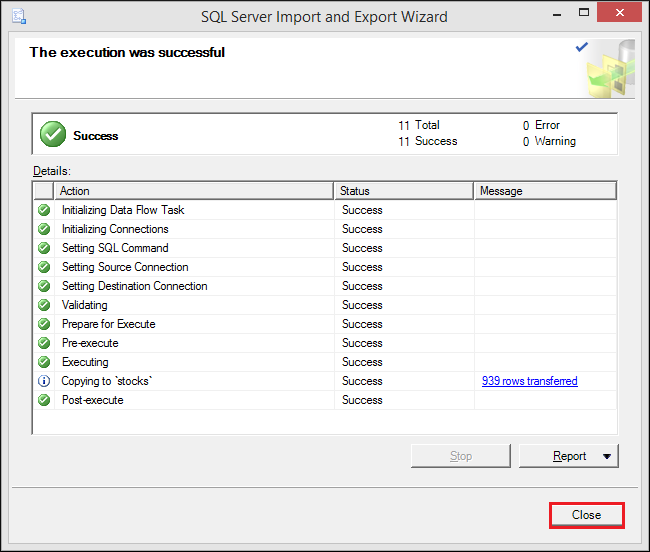Open the Report dropdown arrow

[607, 456]
